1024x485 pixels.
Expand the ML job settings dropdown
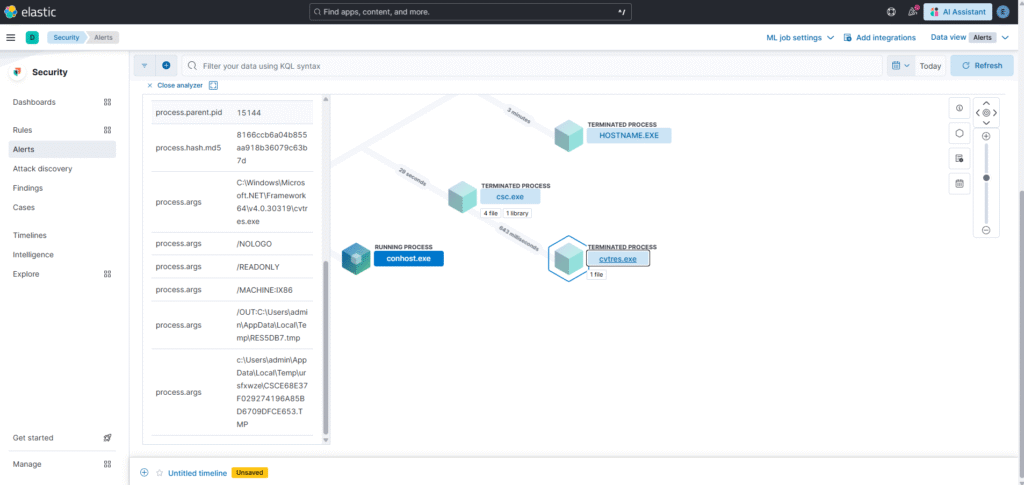click(x=800, y=37)
